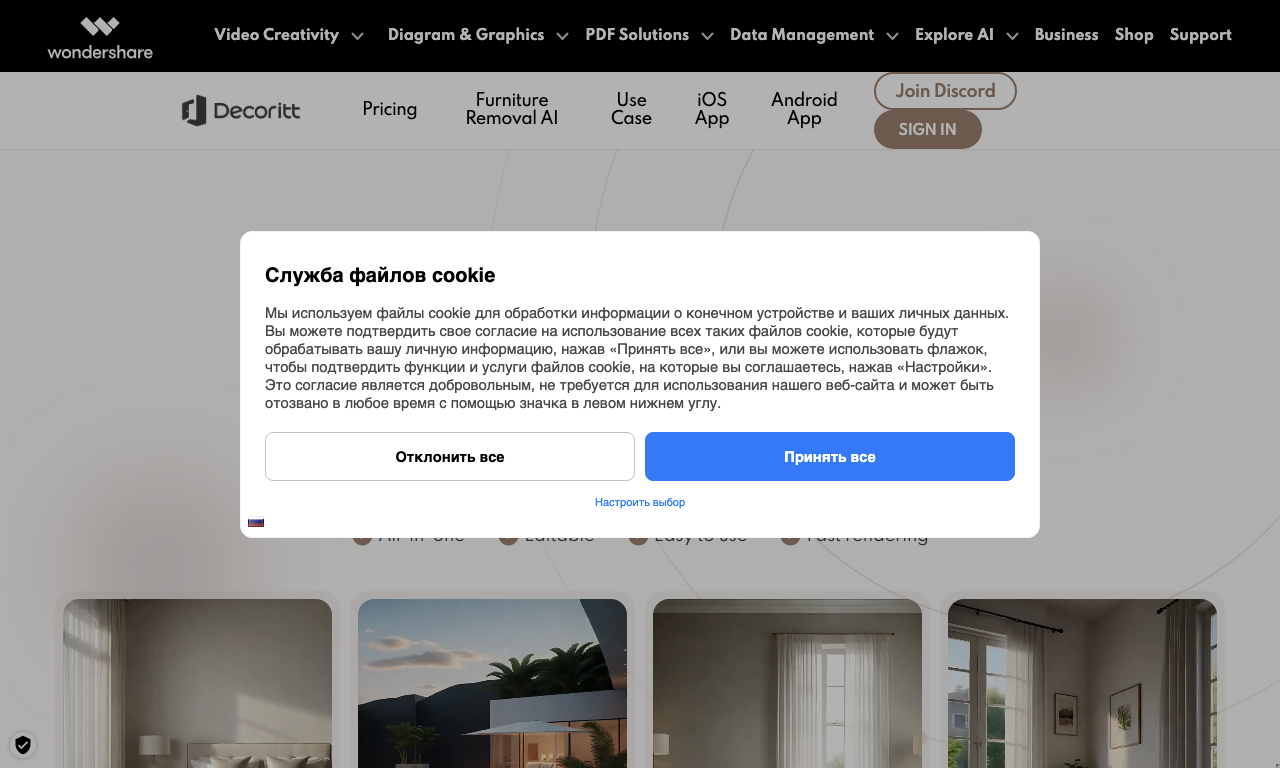
Task: Open the Decoritt logo home link
Action: click(x=241, y=110)
